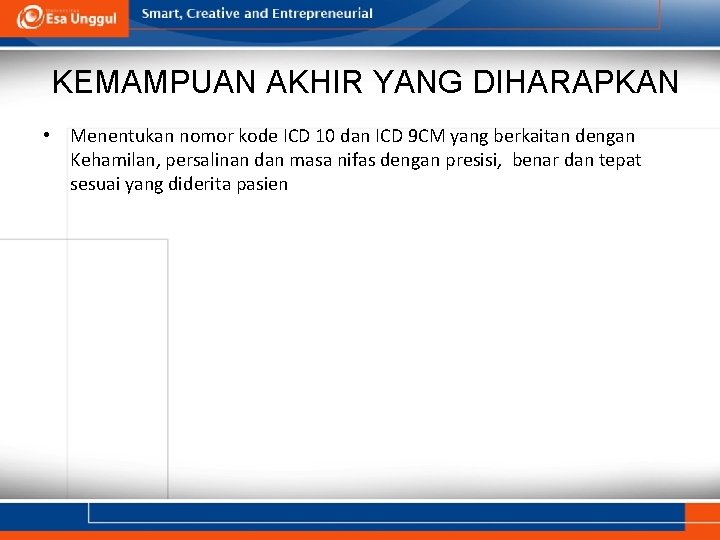
Task: Select the tagline "Smart, Creative and Entrepreneurial"
Action: pos(257,14)
